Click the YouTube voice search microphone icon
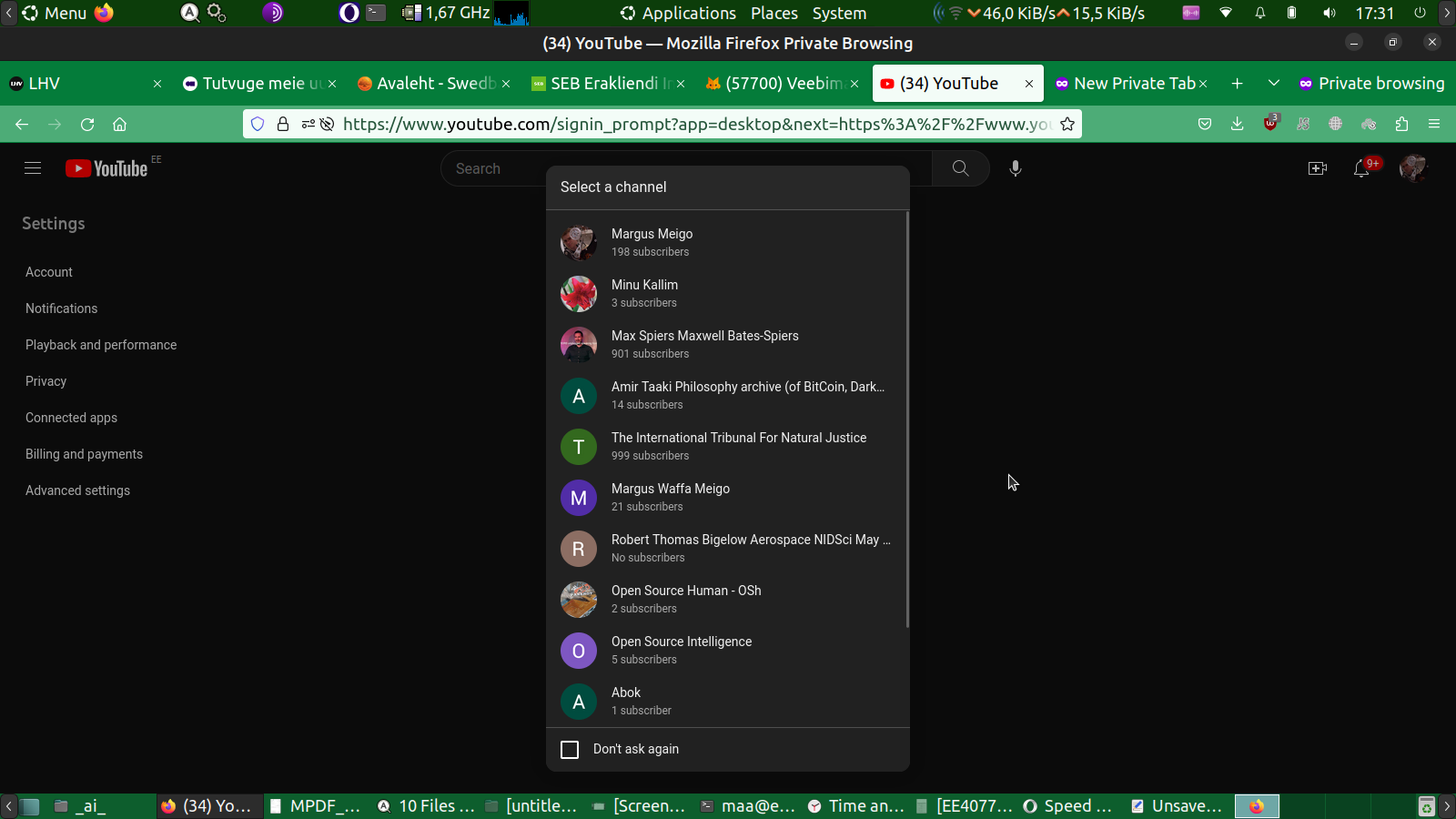The height and width of the screenshot is (819, 1456). (1015, 168)
